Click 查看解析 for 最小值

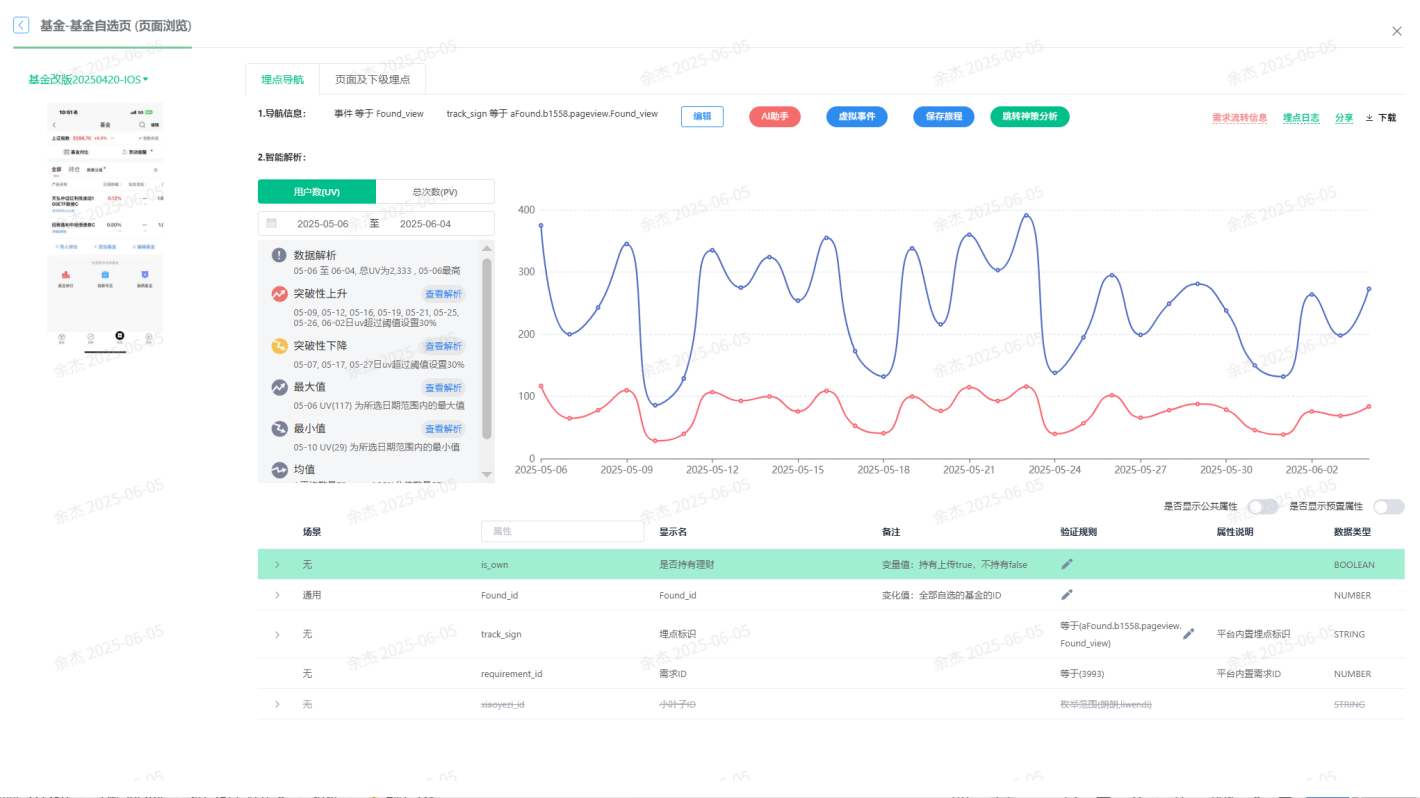(444, 429)
